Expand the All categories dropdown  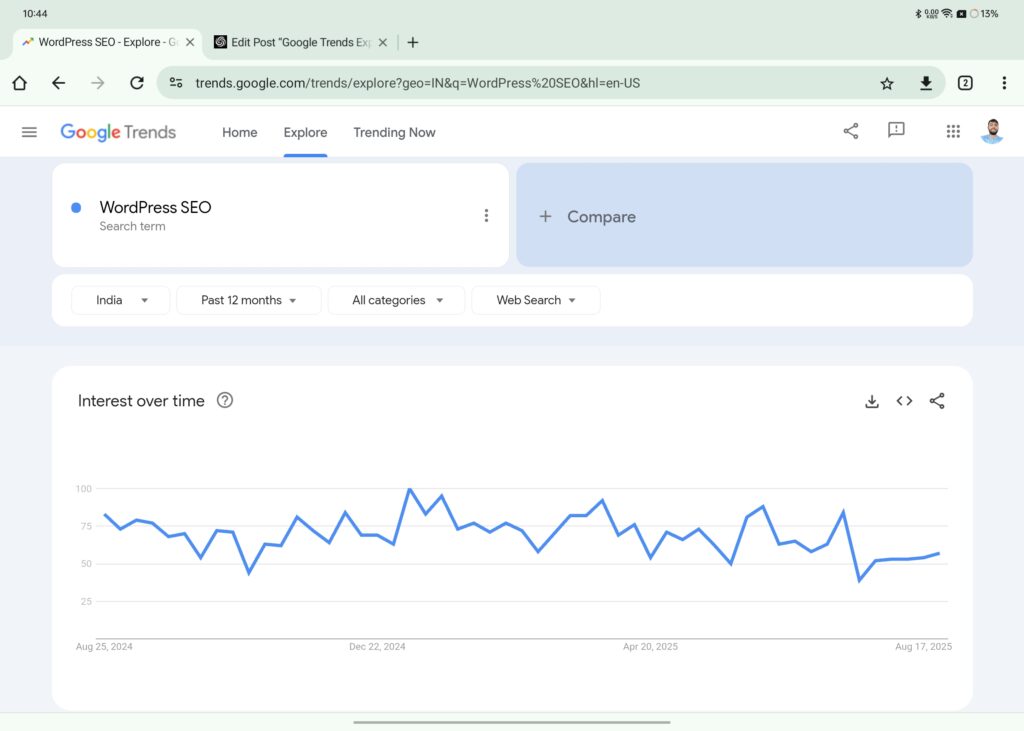pos(396,300)
